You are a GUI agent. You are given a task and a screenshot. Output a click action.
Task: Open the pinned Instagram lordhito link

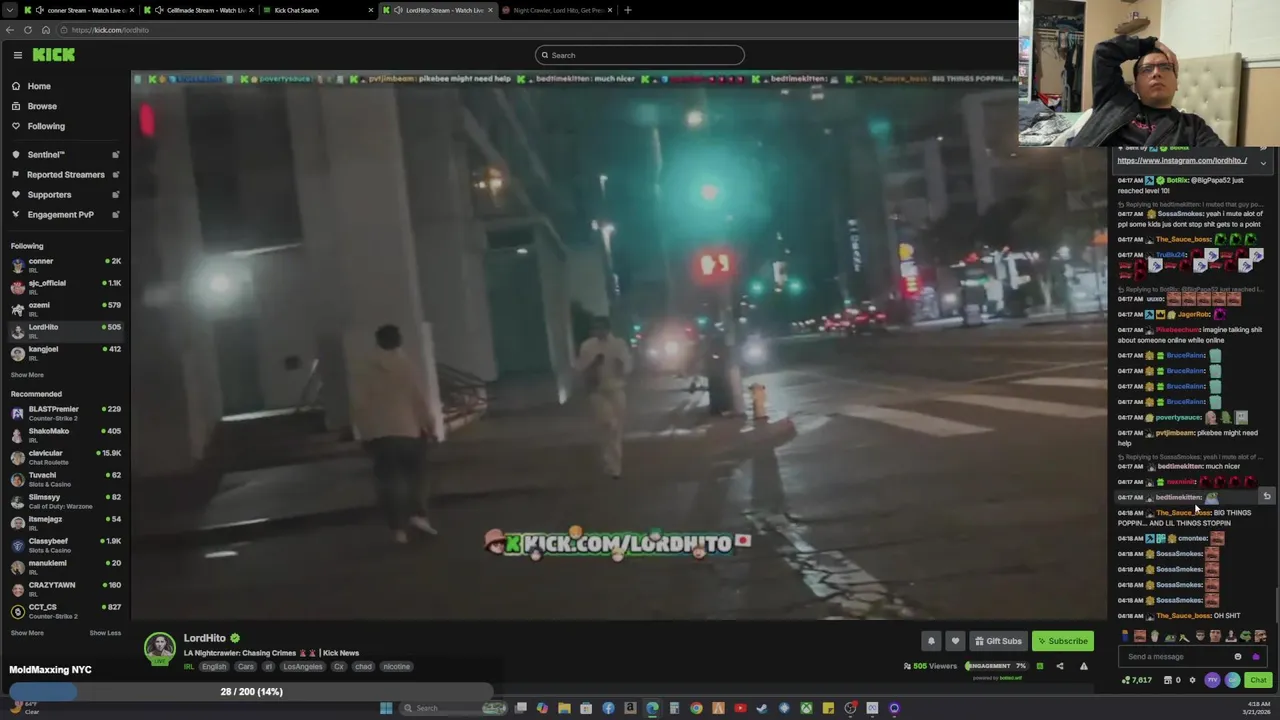pyautogui.click(x=1181, y=161)
